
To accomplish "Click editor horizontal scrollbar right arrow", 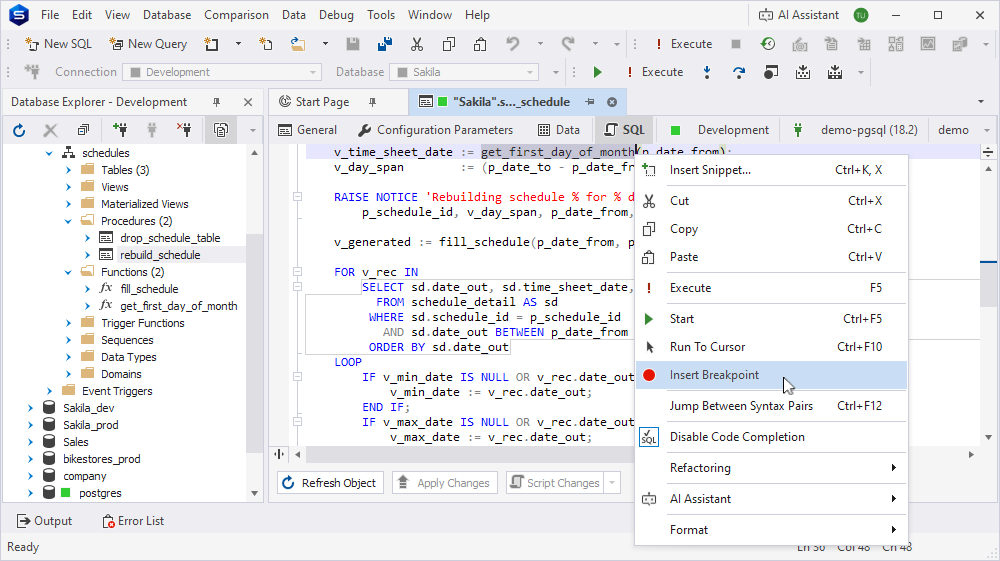I will pyautogui.click(x=971, y=455).
